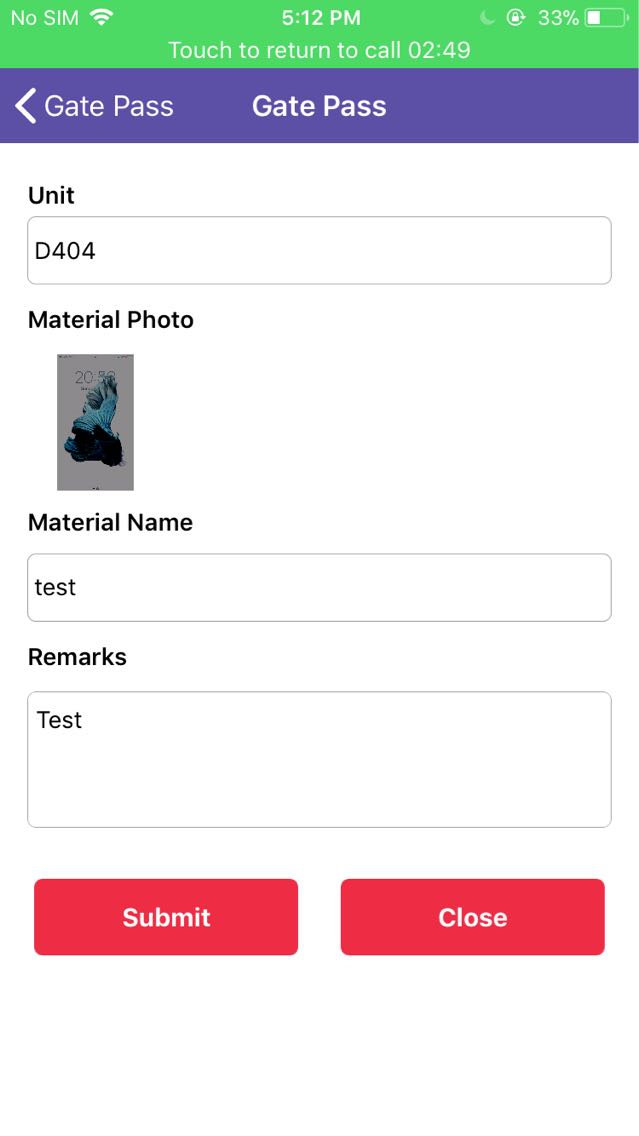Tap the rotation lock icon
The image size is (639, 1136).
(516, 18)
